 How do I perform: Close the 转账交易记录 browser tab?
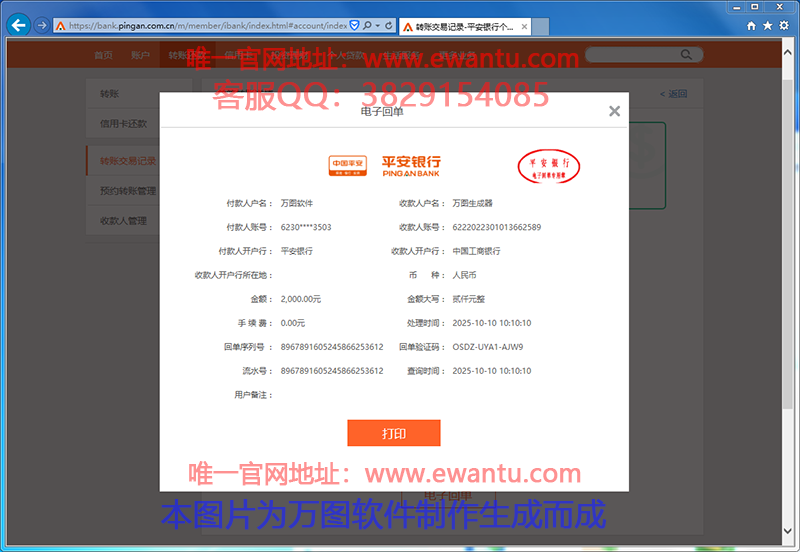click(524, 27)
